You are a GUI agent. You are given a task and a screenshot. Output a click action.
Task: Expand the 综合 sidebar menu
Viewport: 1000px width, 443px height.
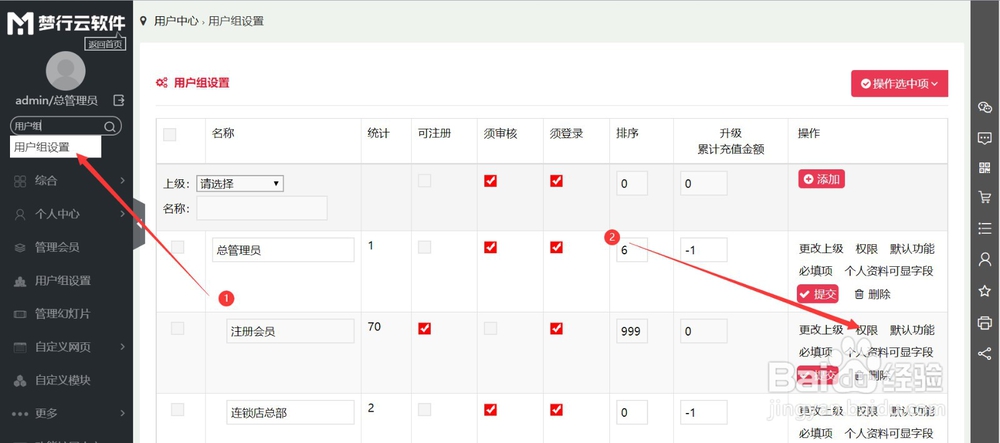tap(66, 181)
